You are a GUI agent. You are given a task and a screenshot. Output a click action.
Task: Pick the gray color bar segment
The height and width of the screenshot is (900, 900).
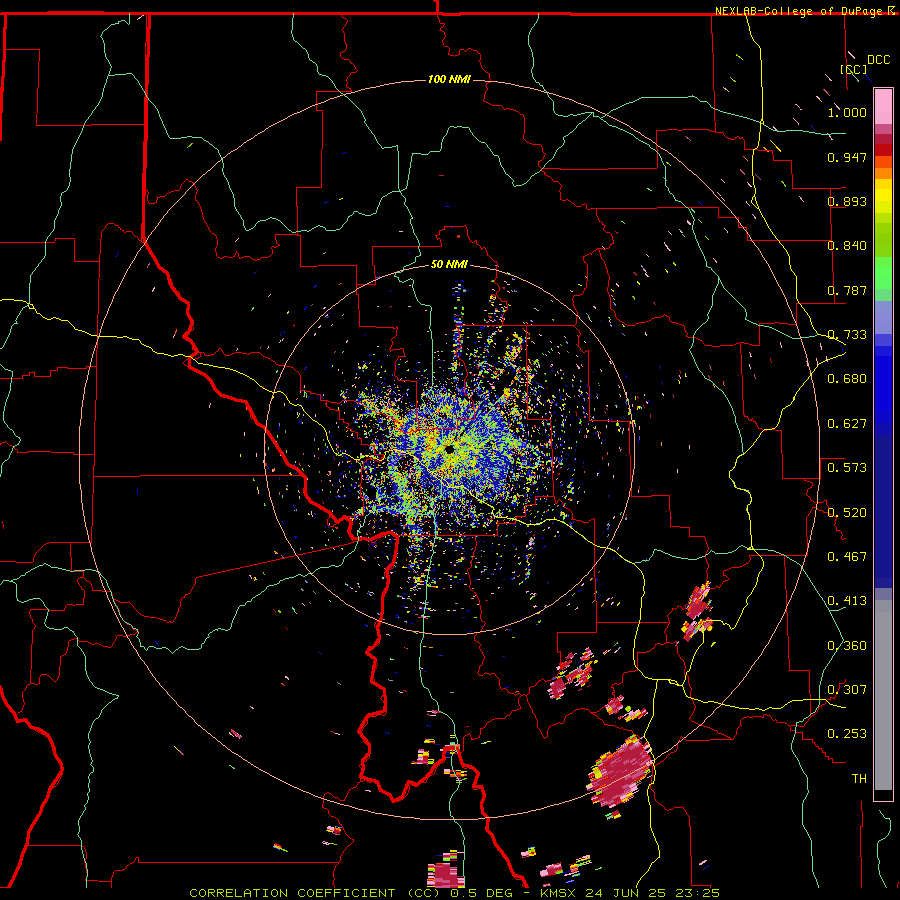point(883,695)
